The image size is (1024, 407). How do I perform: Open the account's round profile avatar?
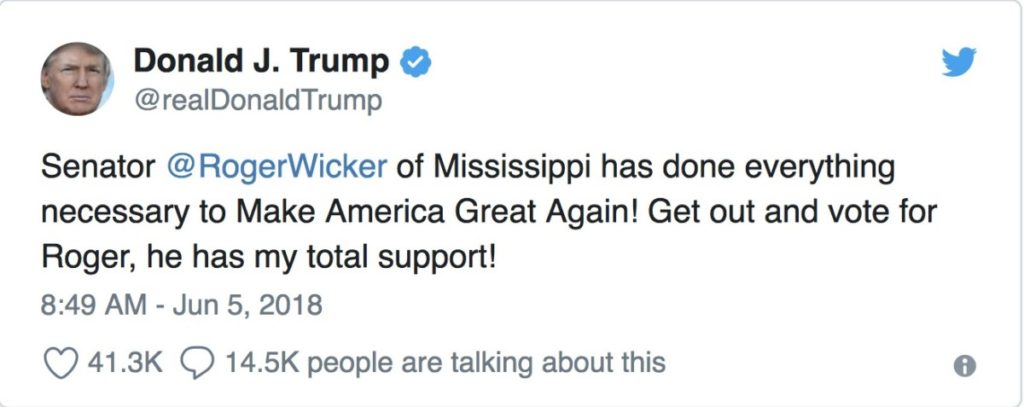pyautogui.click(x=77, y=79)
